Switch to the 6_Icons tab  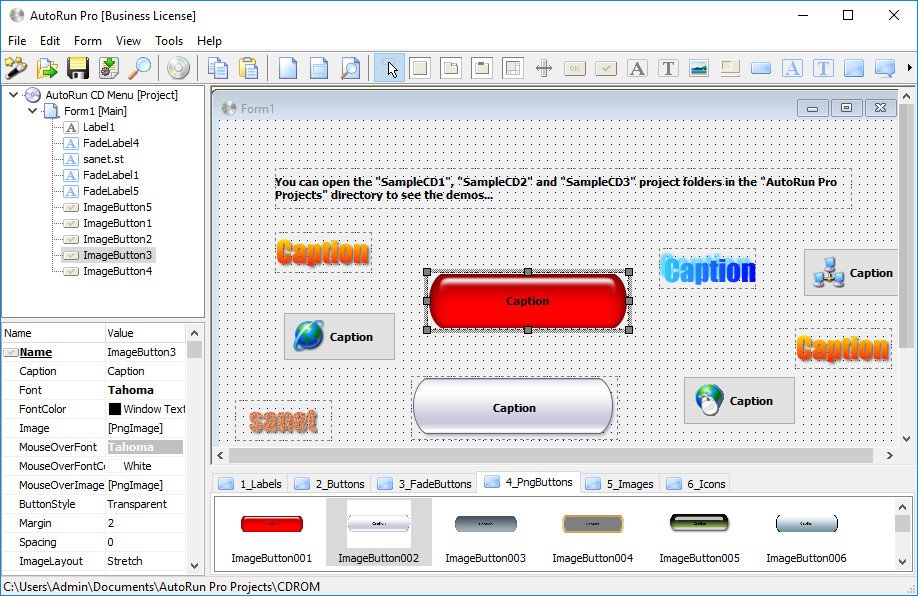pyautogui.click(x=696, y=484)
